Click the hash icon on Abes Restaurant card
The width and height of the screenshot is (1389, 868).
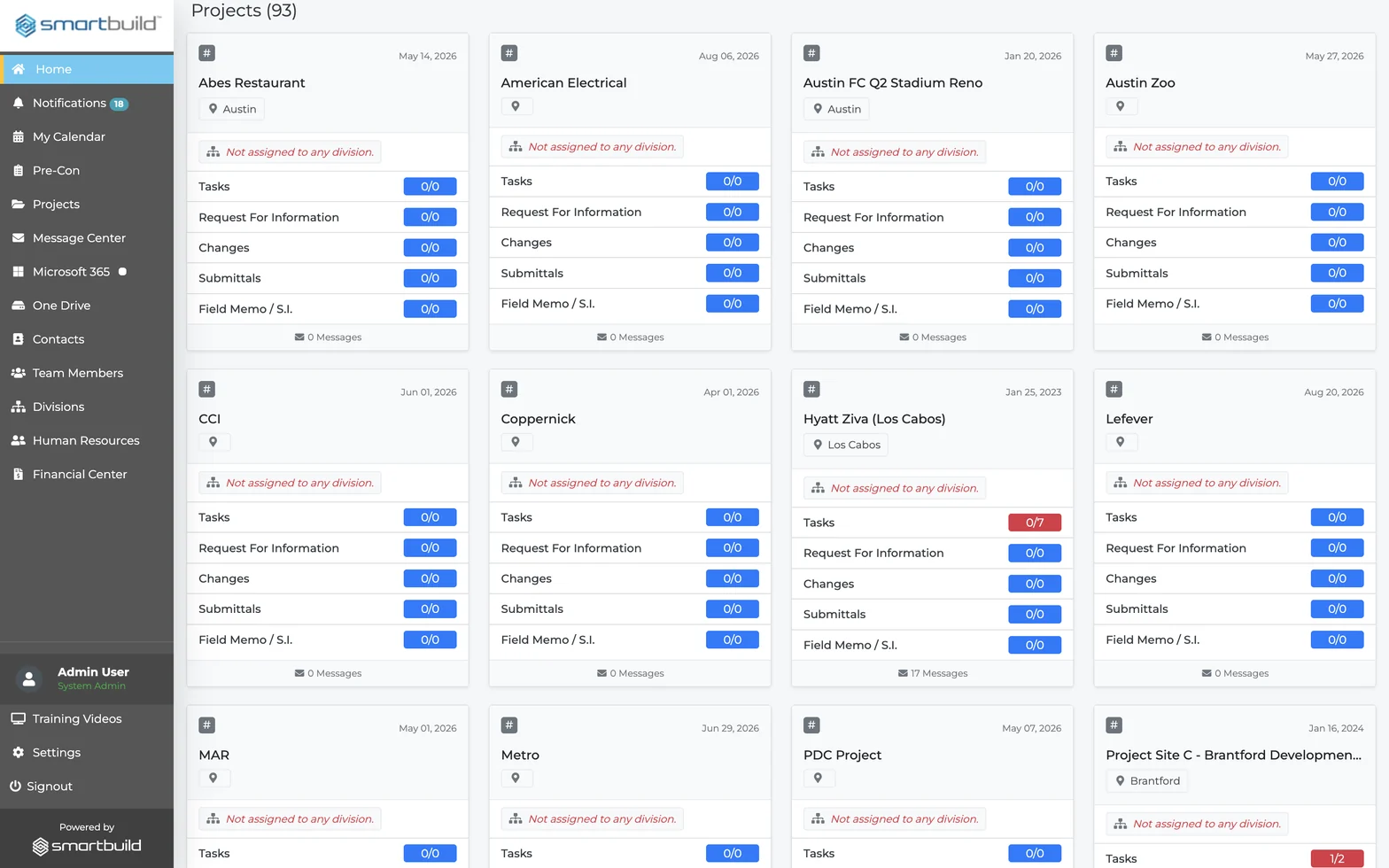click(x=206, y=53)
